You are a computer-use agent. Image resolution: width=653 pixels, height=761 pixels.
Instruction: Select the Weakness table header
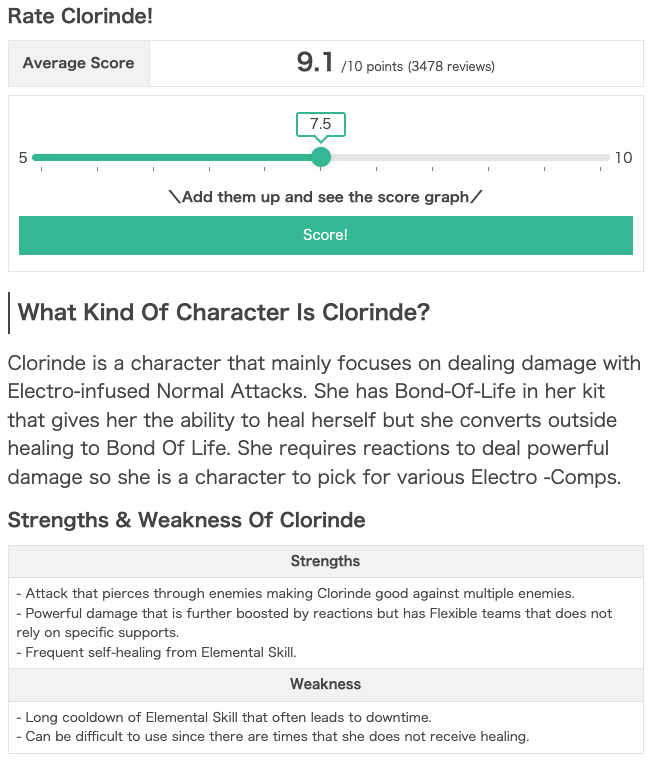coord(325,684)
